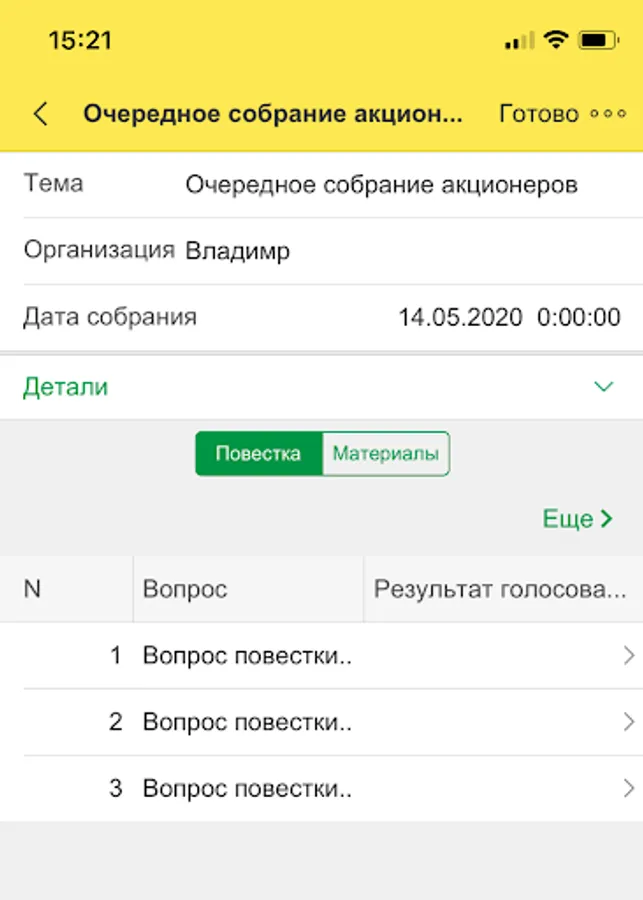Switch to the Материалы tab
Screen dimensions: 643x900
point(385,454)
